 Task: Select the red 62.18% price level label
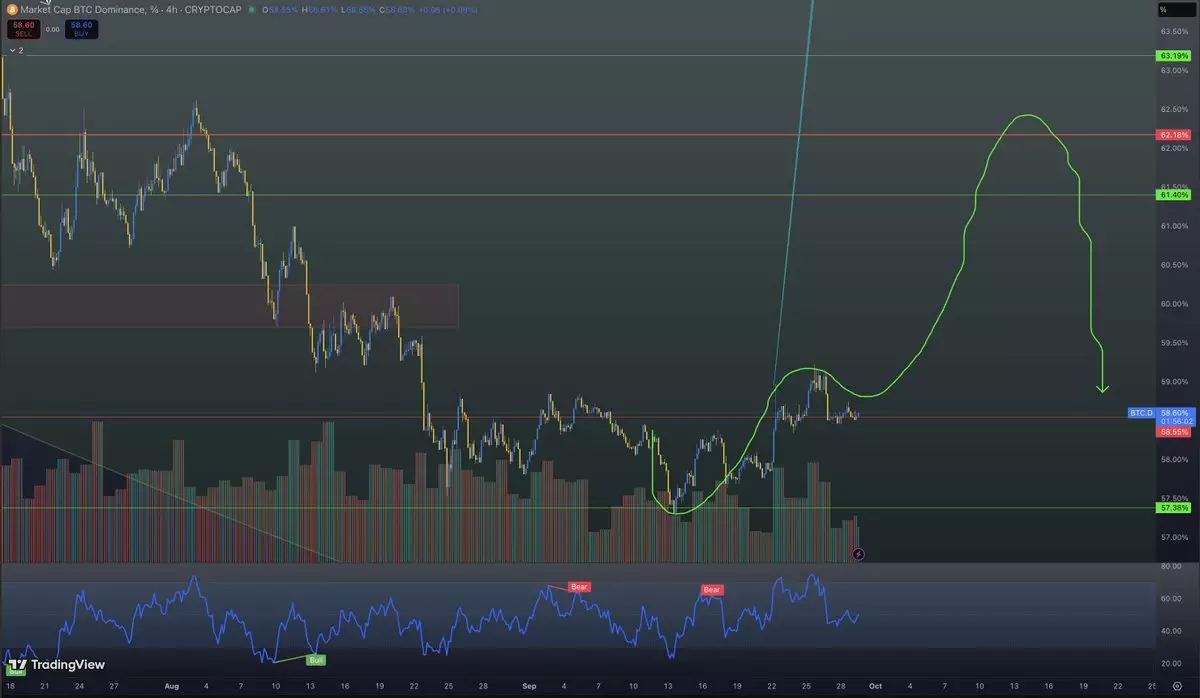[1173, 135]
